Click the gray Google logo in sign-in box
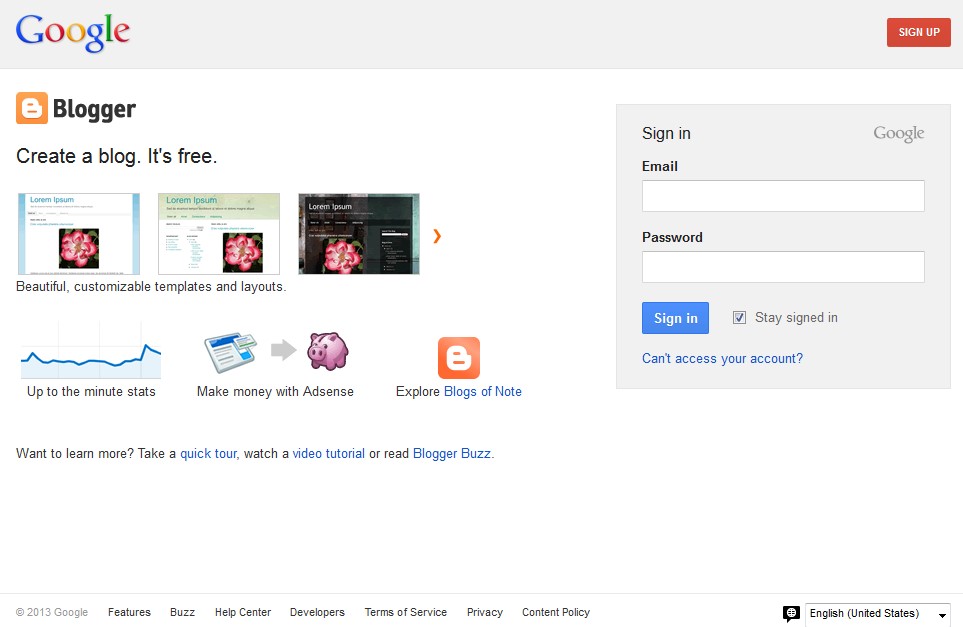This screenshot has height=627, width=963. click(898, 134)
